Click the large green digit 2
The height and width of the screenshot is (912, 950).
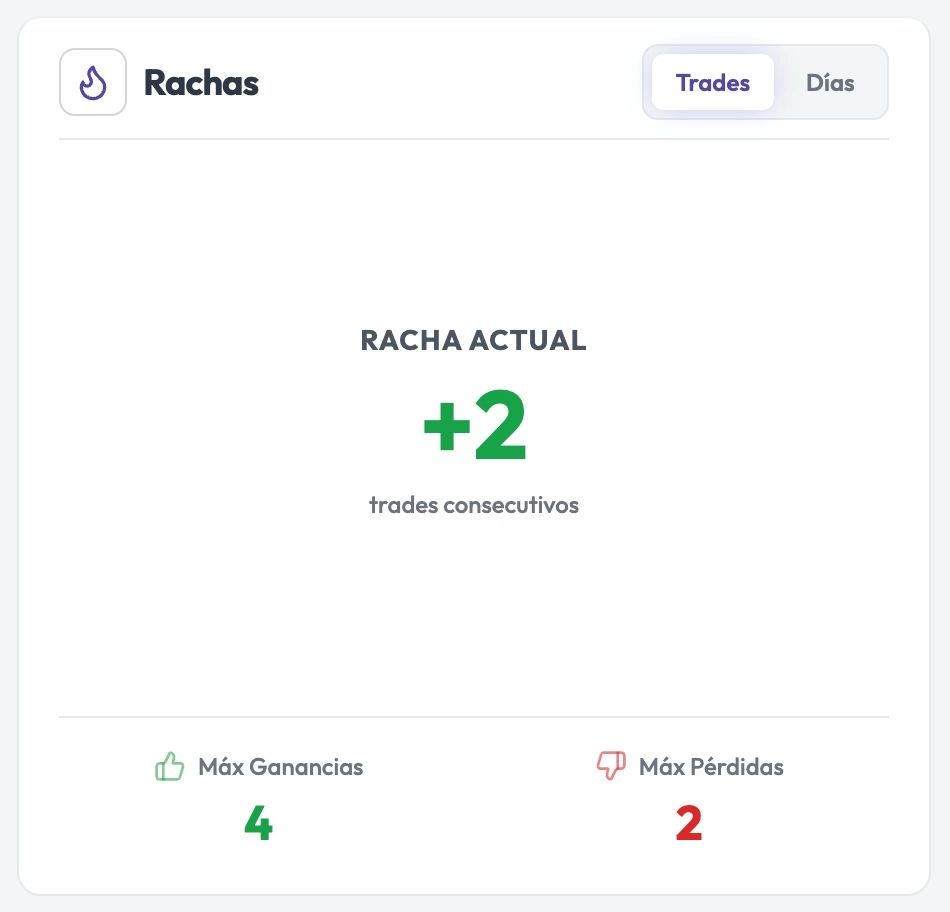pos(500,425)
